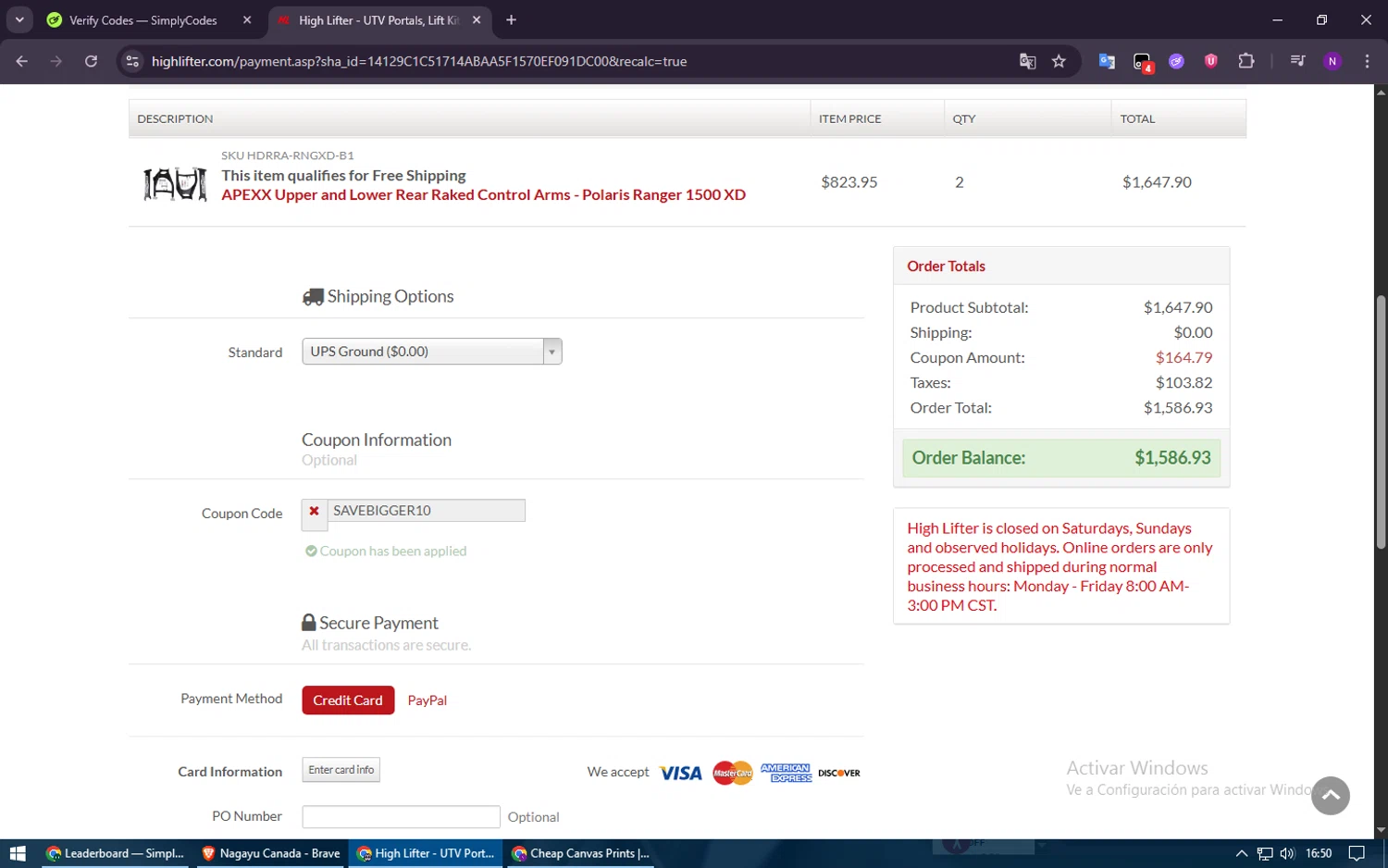The image size is (1388, 868).
Task: Remove coupon with red X icon
Action: [315, 512]
